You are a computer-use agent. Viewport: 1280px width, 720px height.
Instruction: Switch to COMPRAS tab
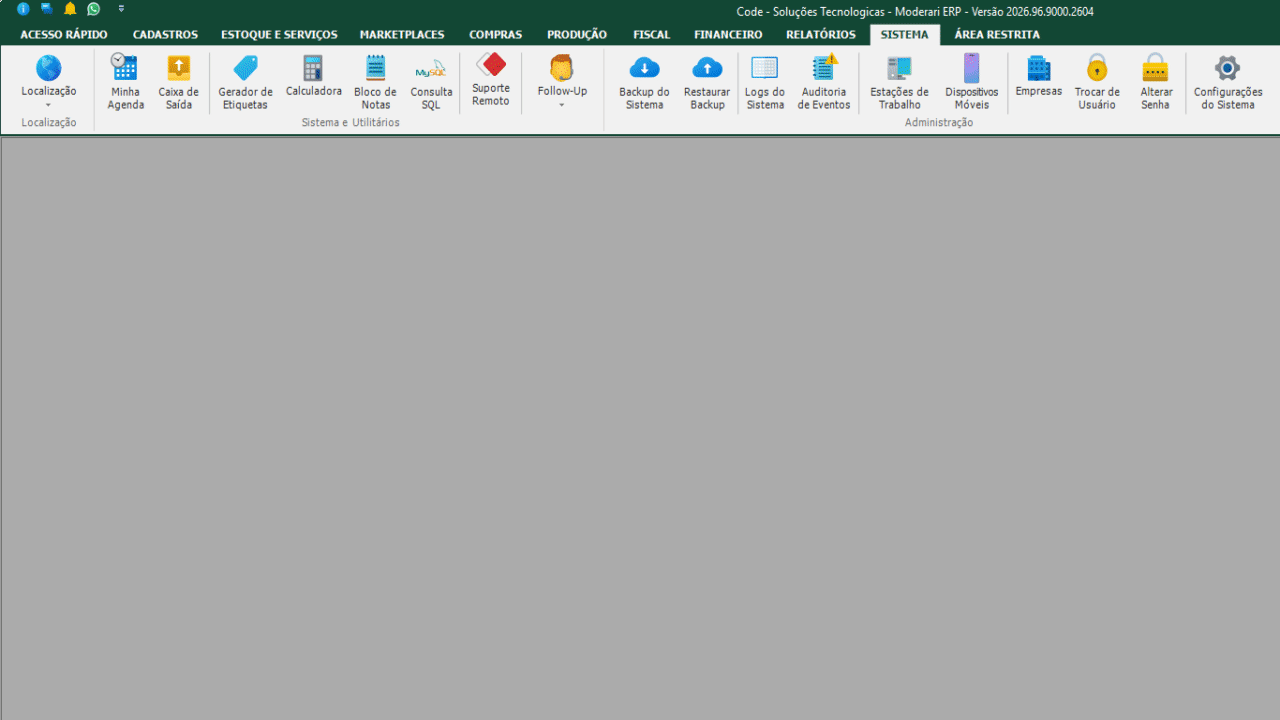tap(495, 35)
